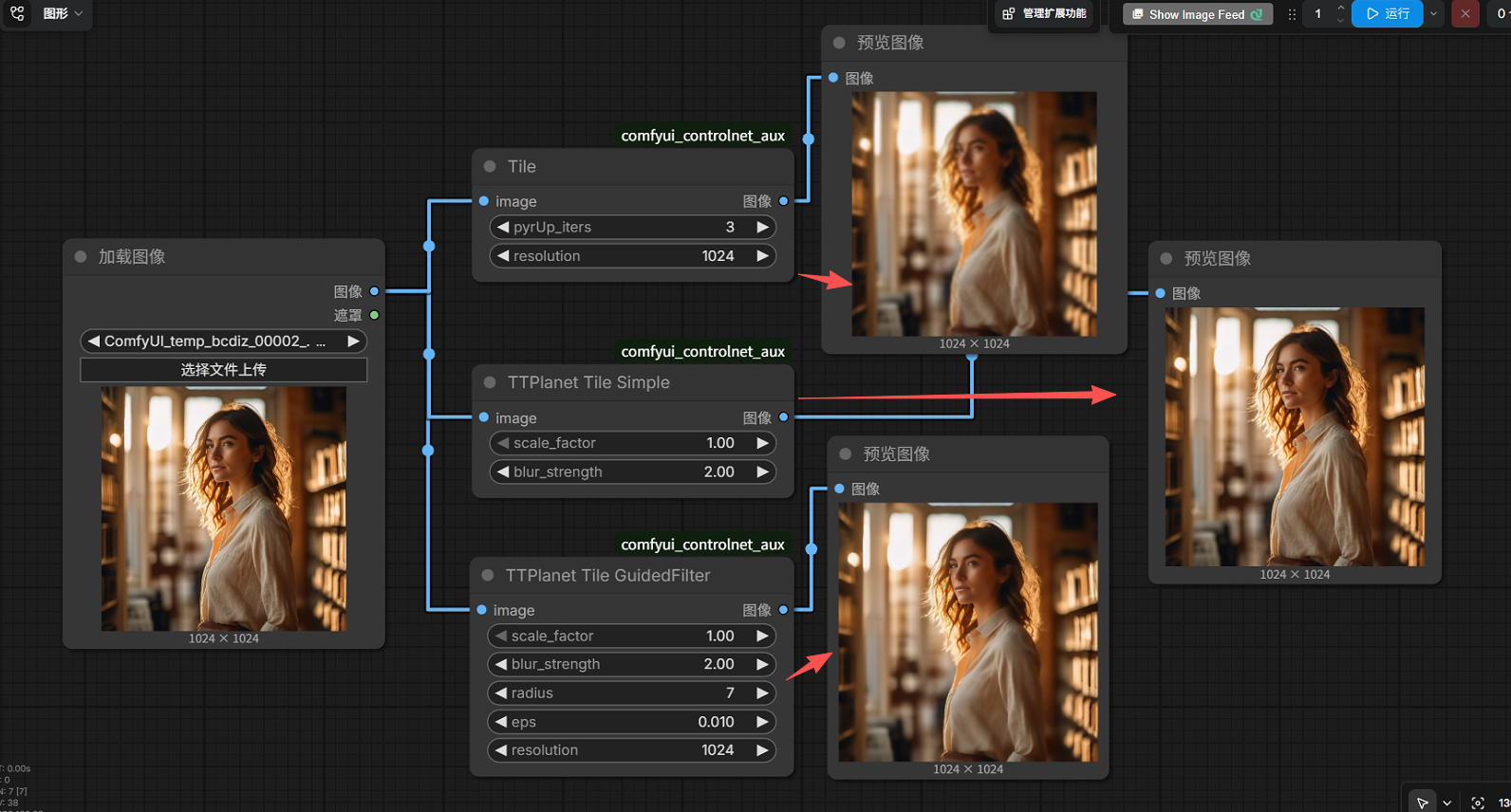
Task: Click the pyrUp_iters value field
Action: 633,228
